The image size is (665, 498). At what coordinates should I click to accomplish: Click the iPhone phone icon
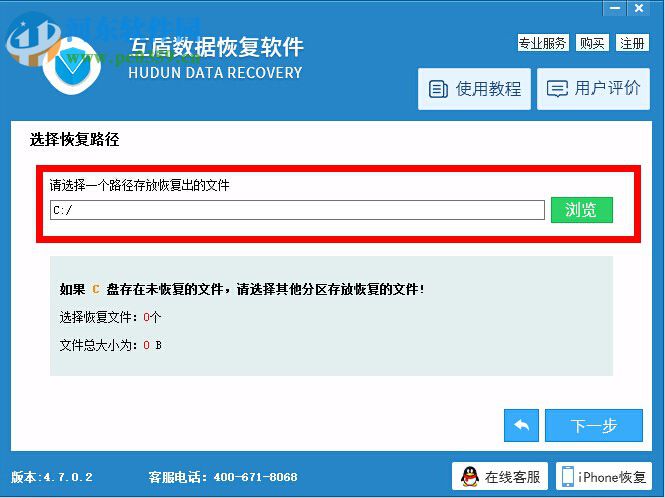[568, 476]
